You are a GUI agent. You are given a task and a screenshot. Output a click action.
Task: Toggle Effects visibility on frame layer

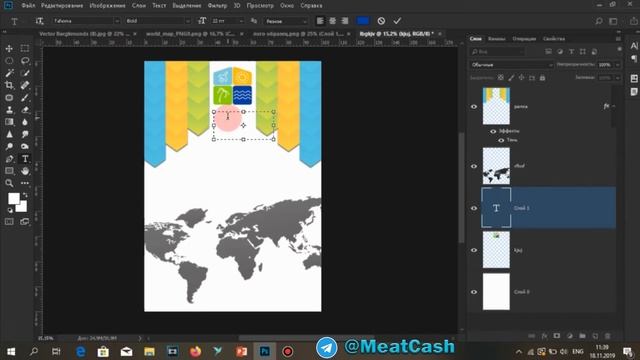tap(493, 131)
